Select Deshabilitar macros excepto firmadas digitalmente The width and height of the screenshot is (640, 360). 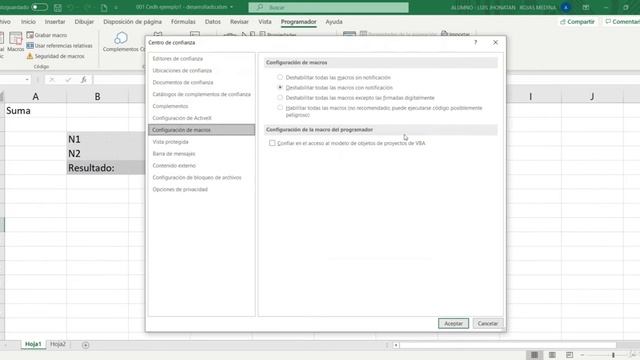click(280, 98)
